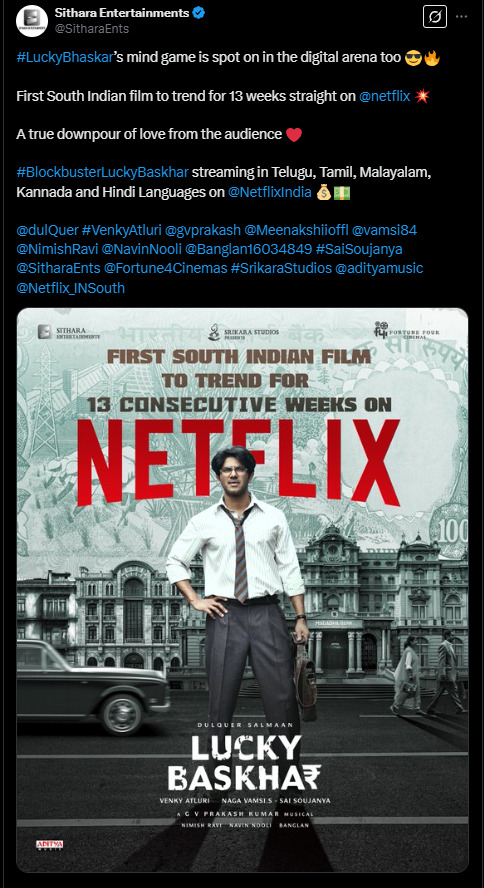Visit the @dulQuer profile mention
The image size is (484, 888).
click(x=47, y=230)
